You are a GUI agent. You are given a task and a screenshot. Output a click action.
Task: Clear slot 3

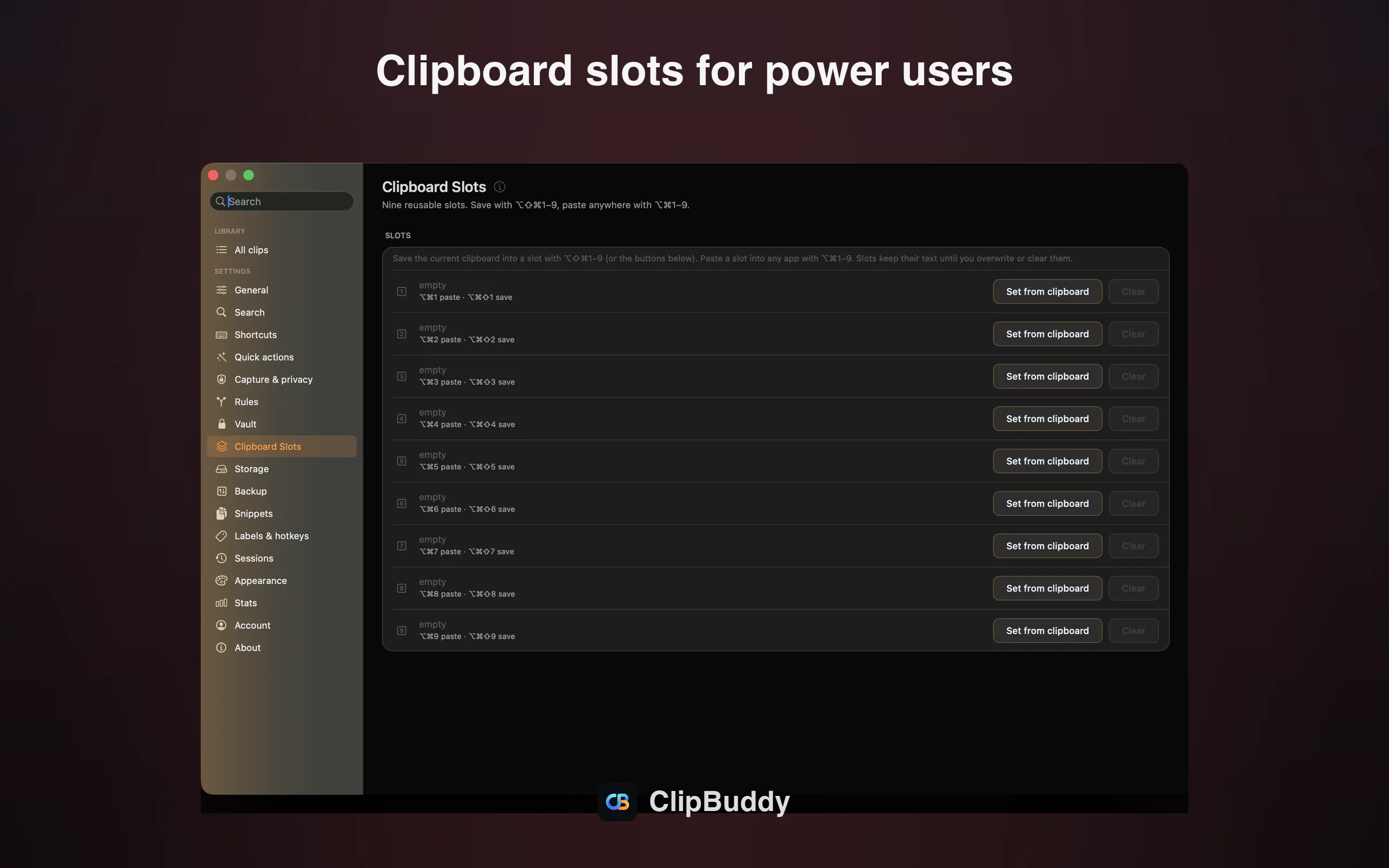1133,376
